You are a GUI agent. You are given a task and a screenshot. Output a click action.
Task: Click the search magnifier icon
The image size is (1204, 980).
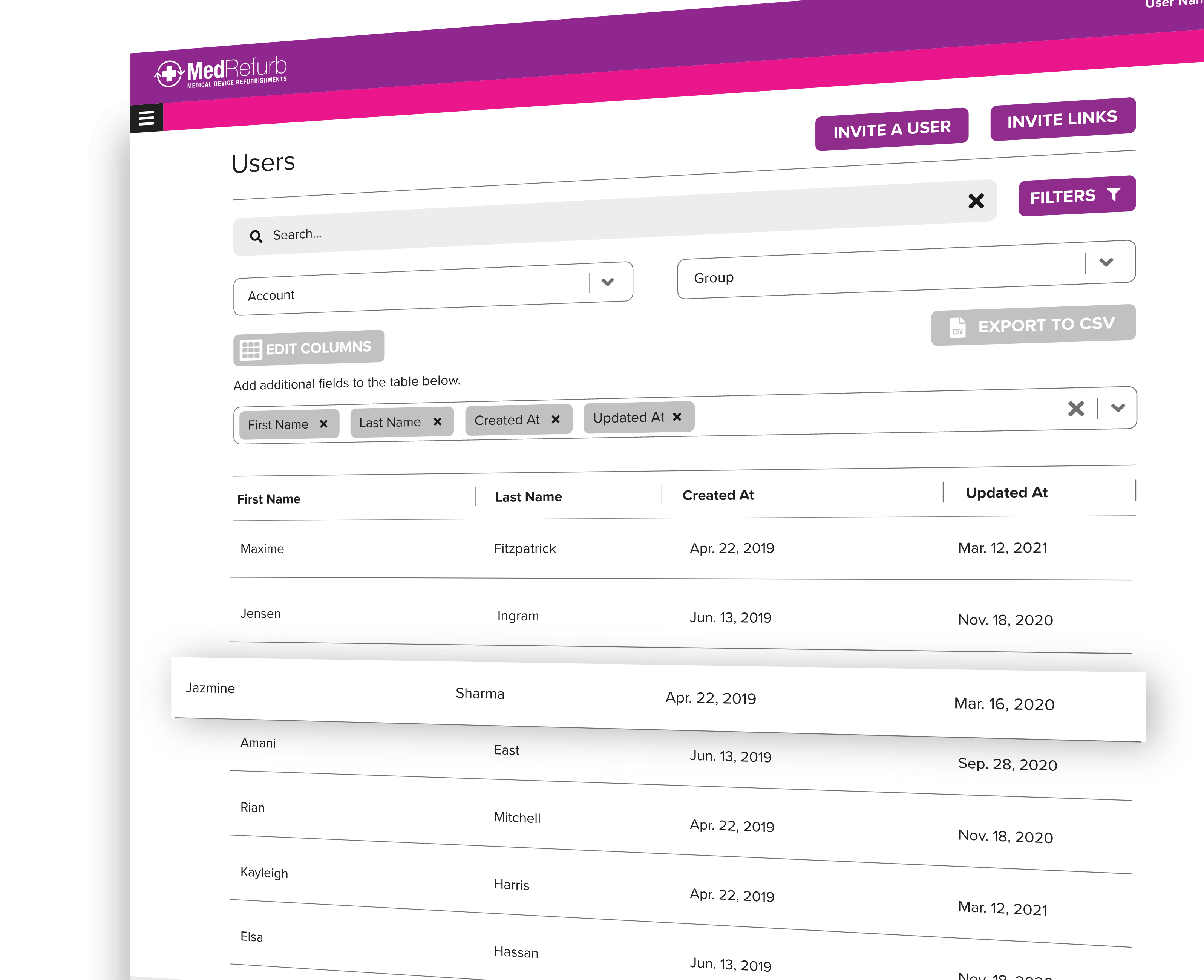click(256, 237)
